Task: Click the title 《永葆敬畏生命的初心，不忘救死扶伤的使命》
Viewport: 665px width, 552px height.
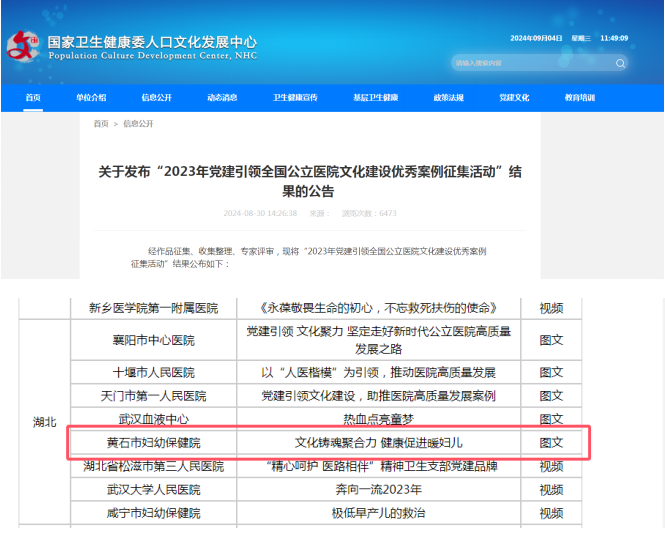Action: 378,308
